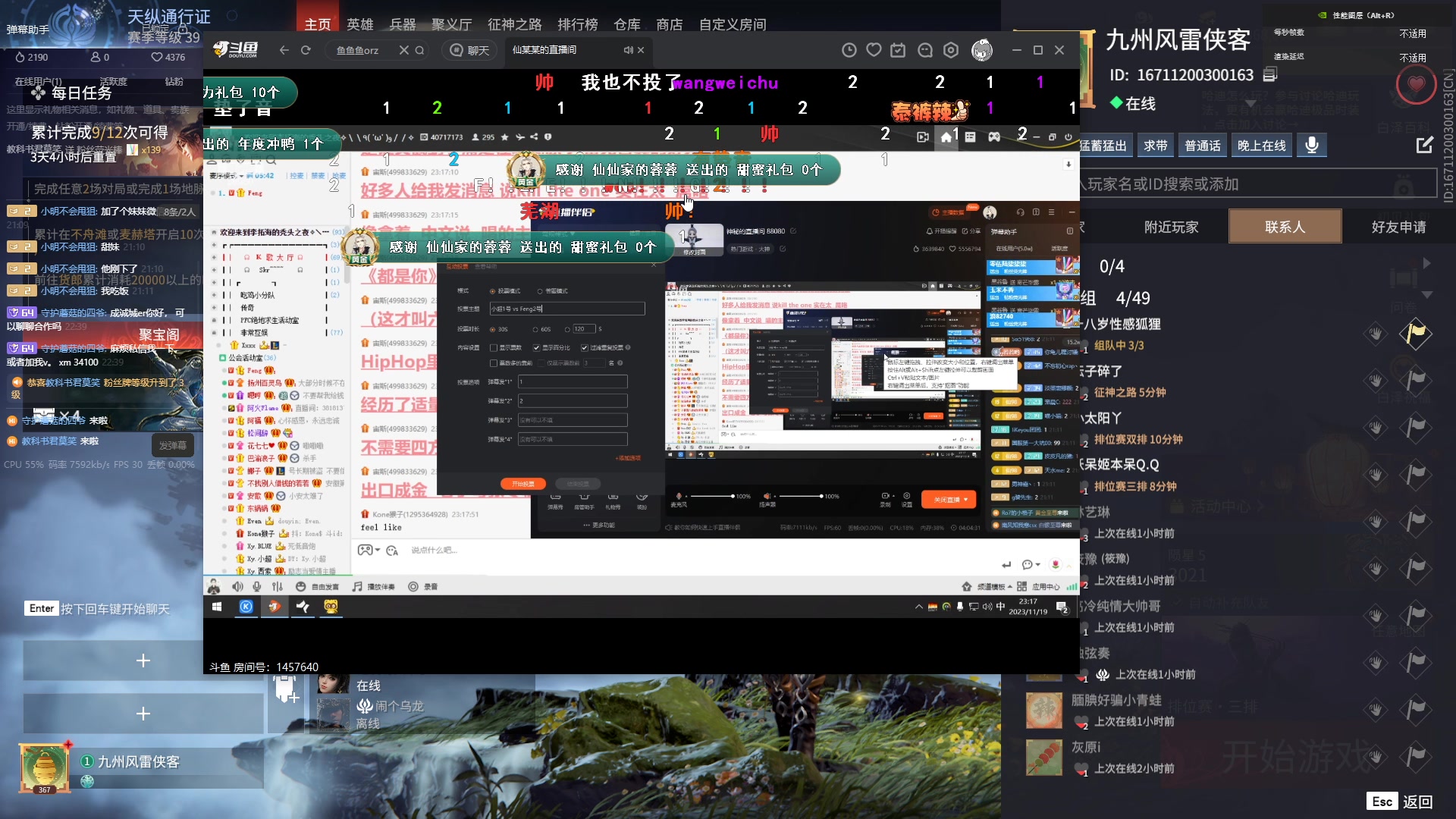Click handshake icon for 灰原i
Viewport: 1456px width, 819px height.
(1375, 757)
